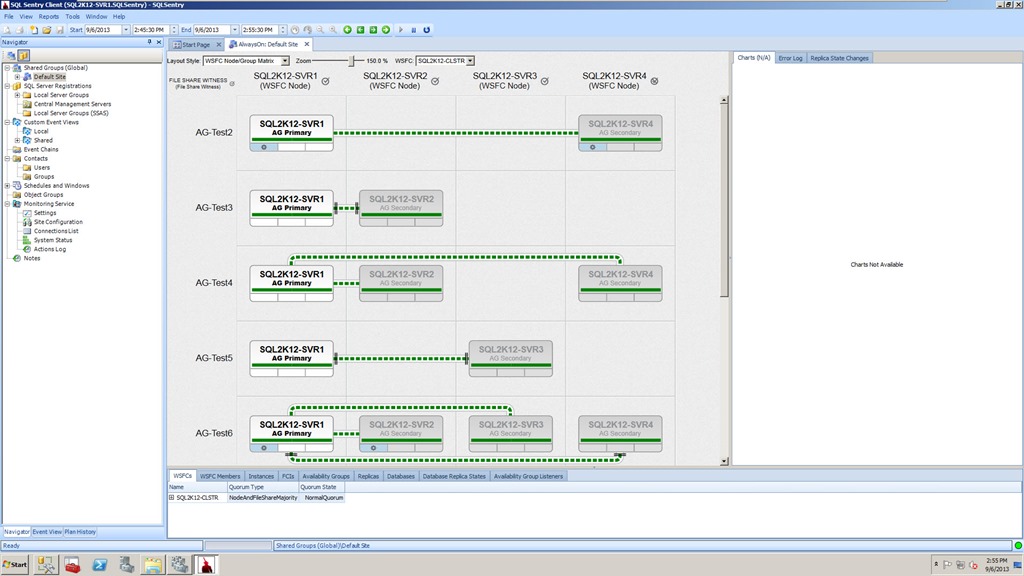
Task: Switch to the WSFC Members tab
Action: (x=220, y=476)
